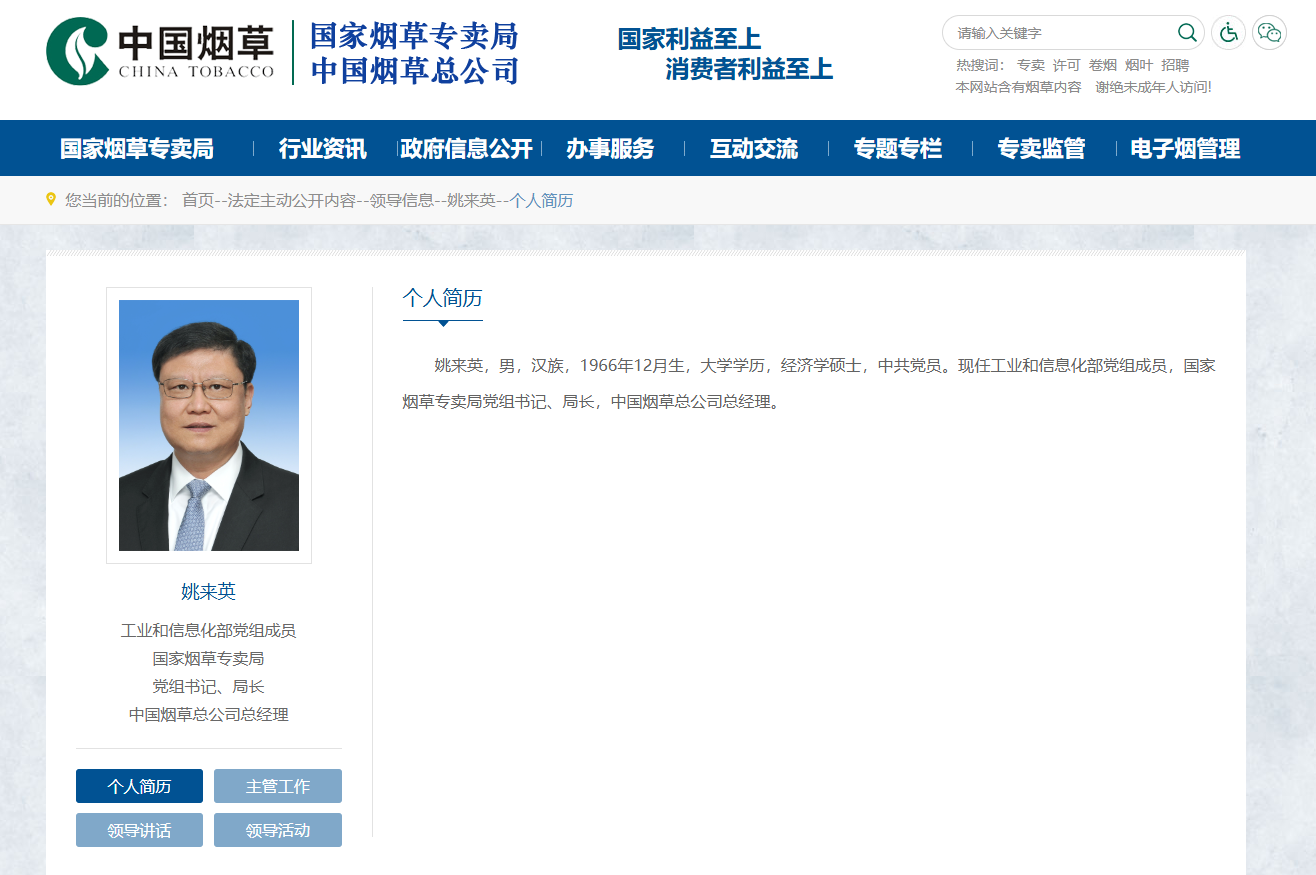Click sidebar line 中国烟草总公司总经理

pyautogui.click(x=209, y=715)
